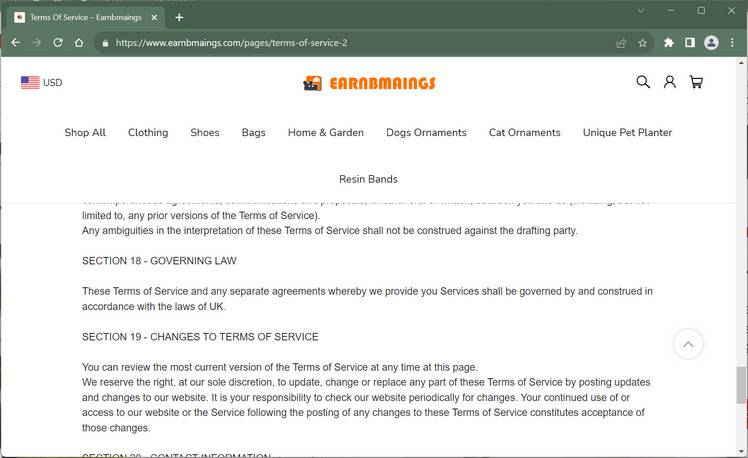Click the scrollbar up arrow
The image size is (748, 458).
coord(741,62)
